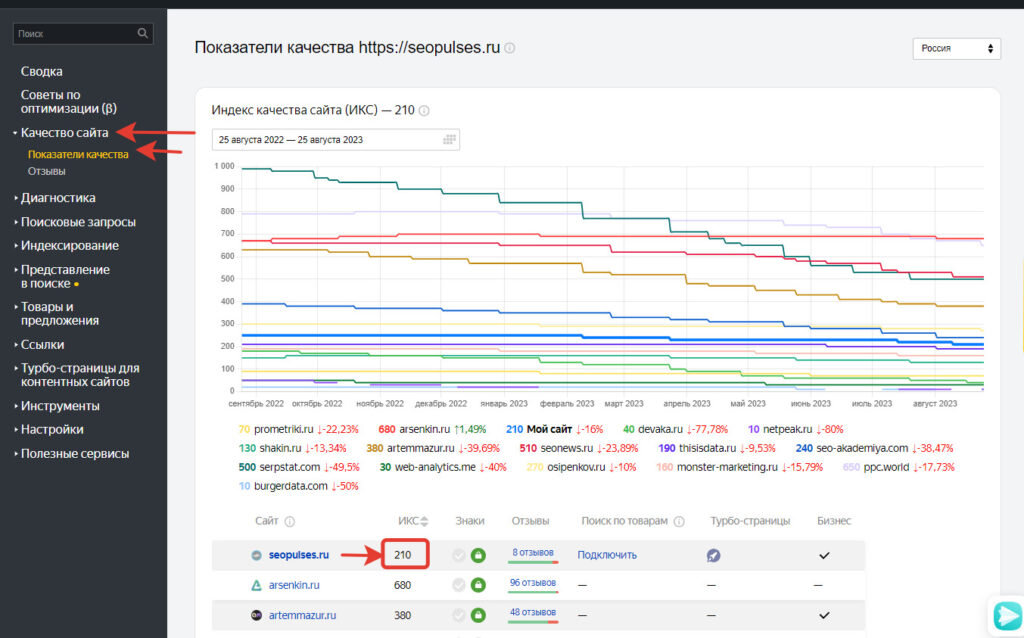
Task: Click the info icon next to ИКС — 210
Action: pos(424,110)
